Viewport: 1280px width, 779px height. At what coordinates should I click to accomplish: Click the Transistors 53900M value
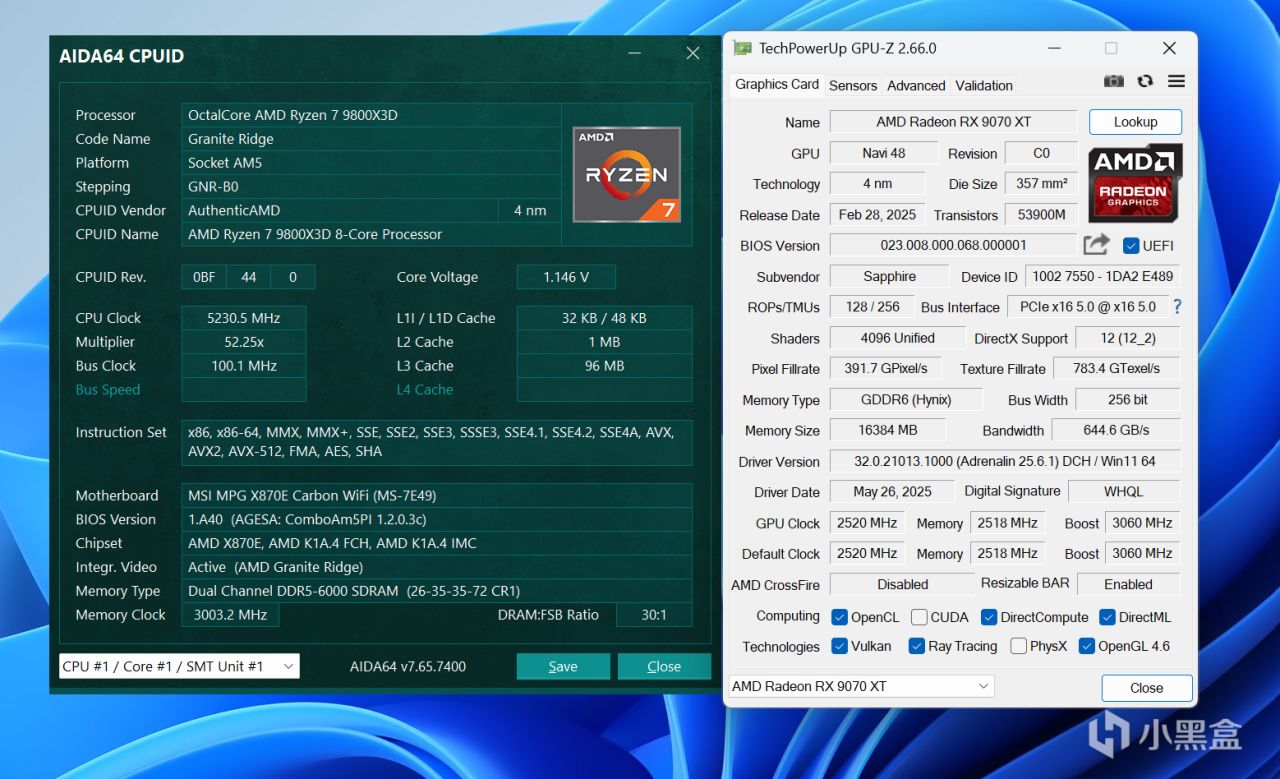tap(1041, 215)
